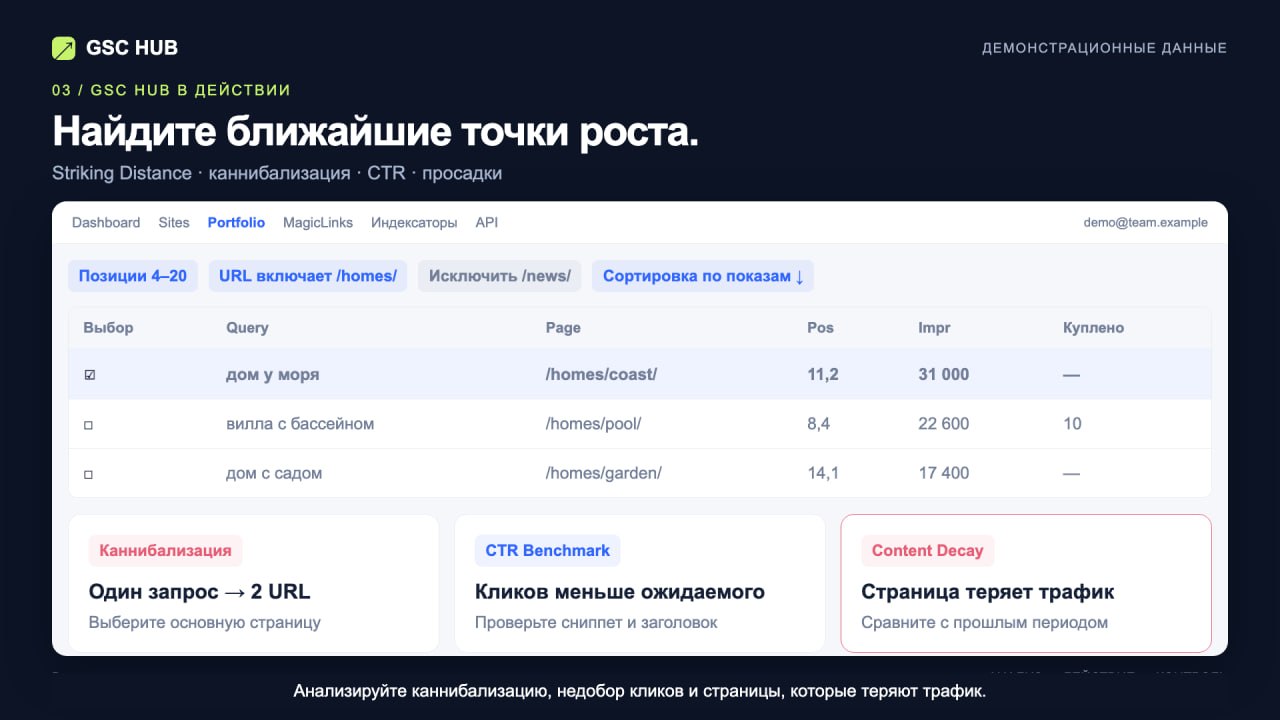Sort by the Impr column header
Viewport: 1280px width, 720px height.
point(935,328)
